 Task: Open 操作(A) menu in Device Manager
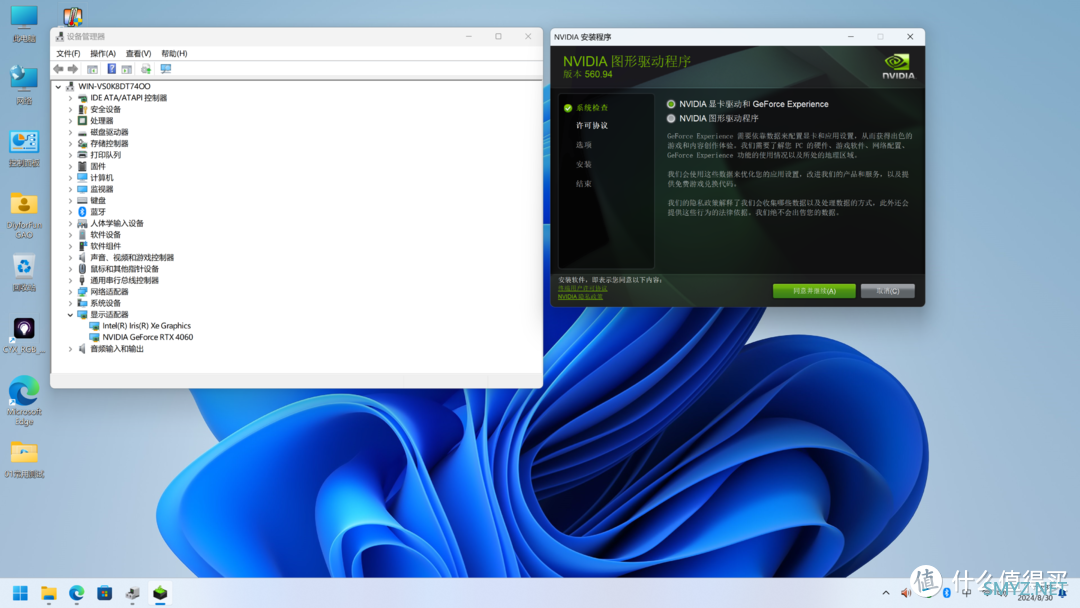click(103, 53)
